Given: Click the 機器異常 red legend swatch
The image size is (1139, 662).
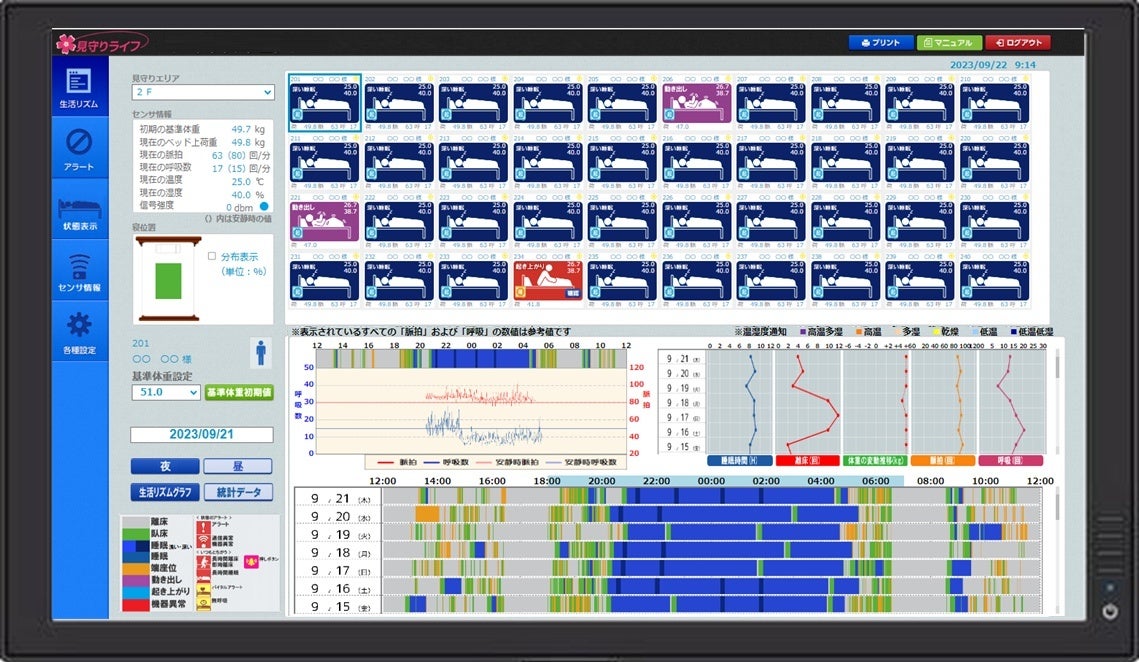Looking at the screenshot, I should [x=135, y=604].
